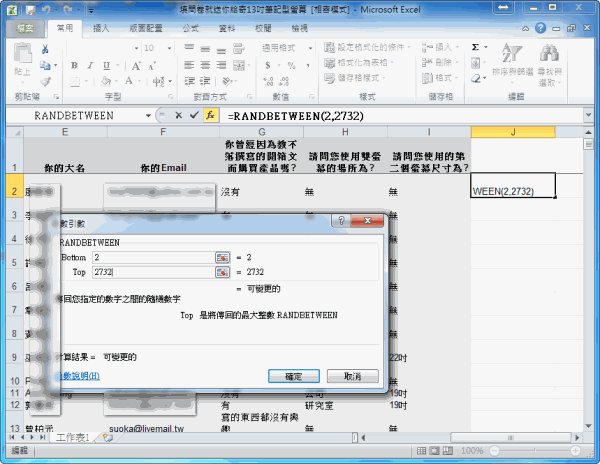Click the Increase Indent icon

205,81
